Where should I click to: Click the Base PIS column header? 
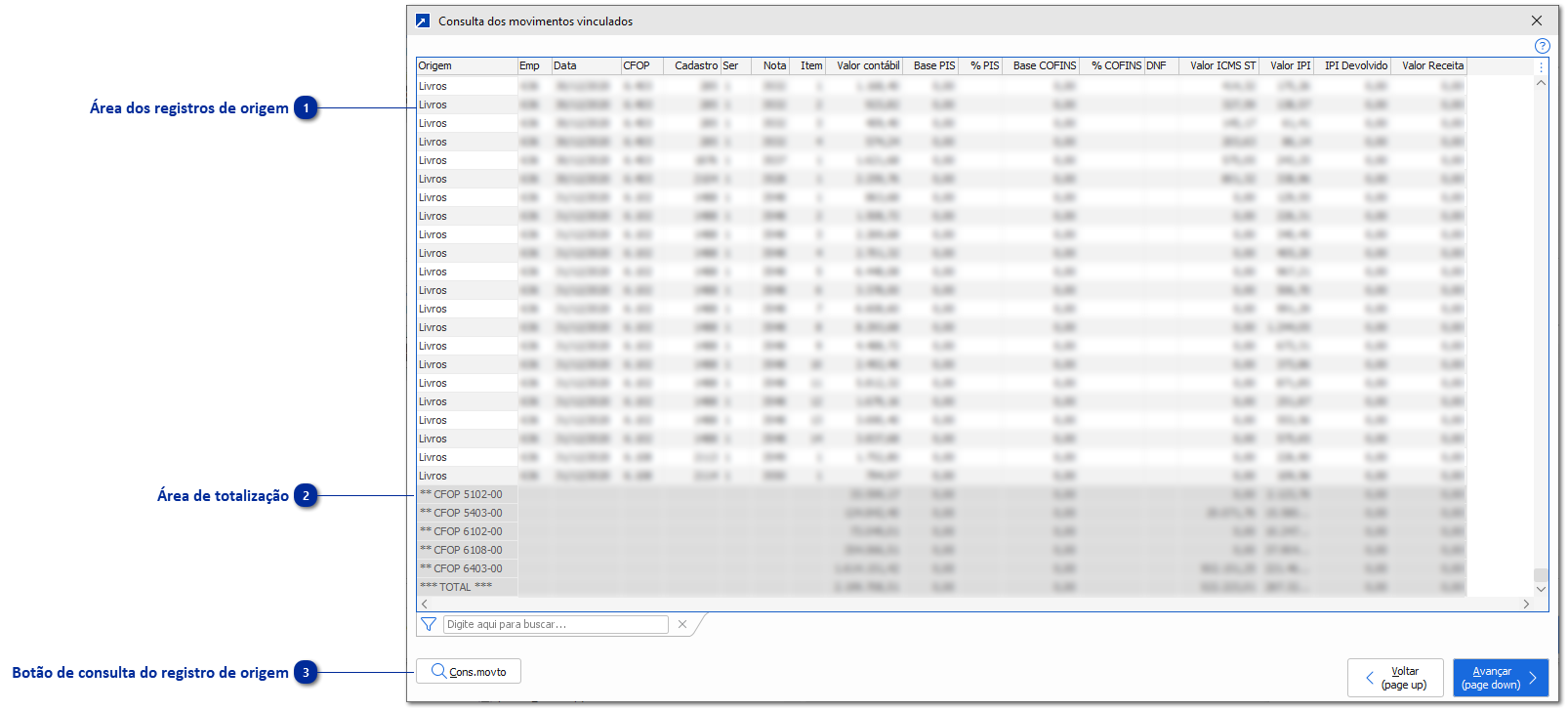pyautogui.click(x=930, y=65)
